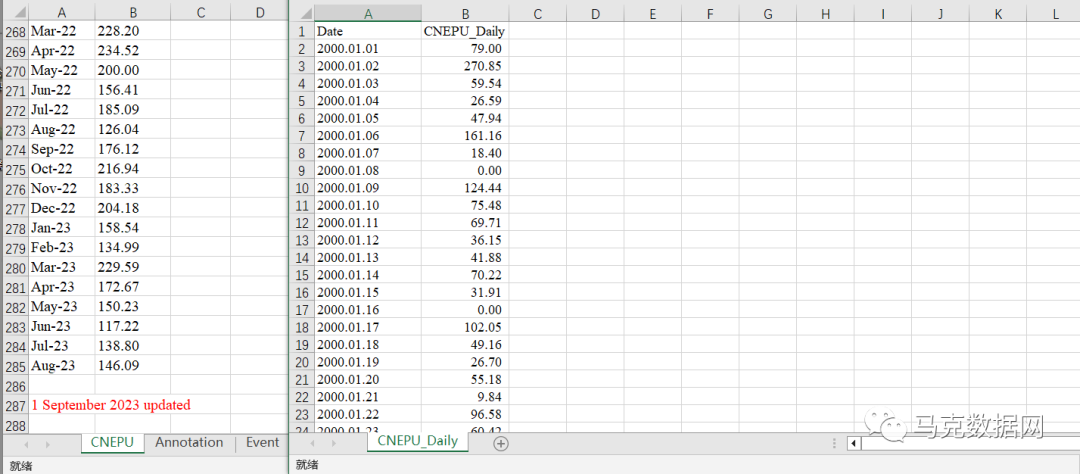Click value 216.94 next to Oct-22
The image size is (1080, 474).
pyautogui.click(x=133, y=169)
